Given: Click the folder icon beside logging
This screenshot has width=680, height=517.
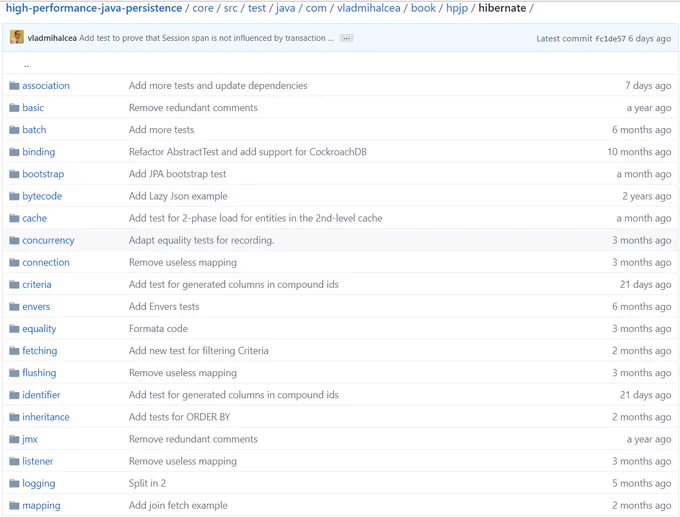Looking at the screenshot, I should (x=14, y=483).
